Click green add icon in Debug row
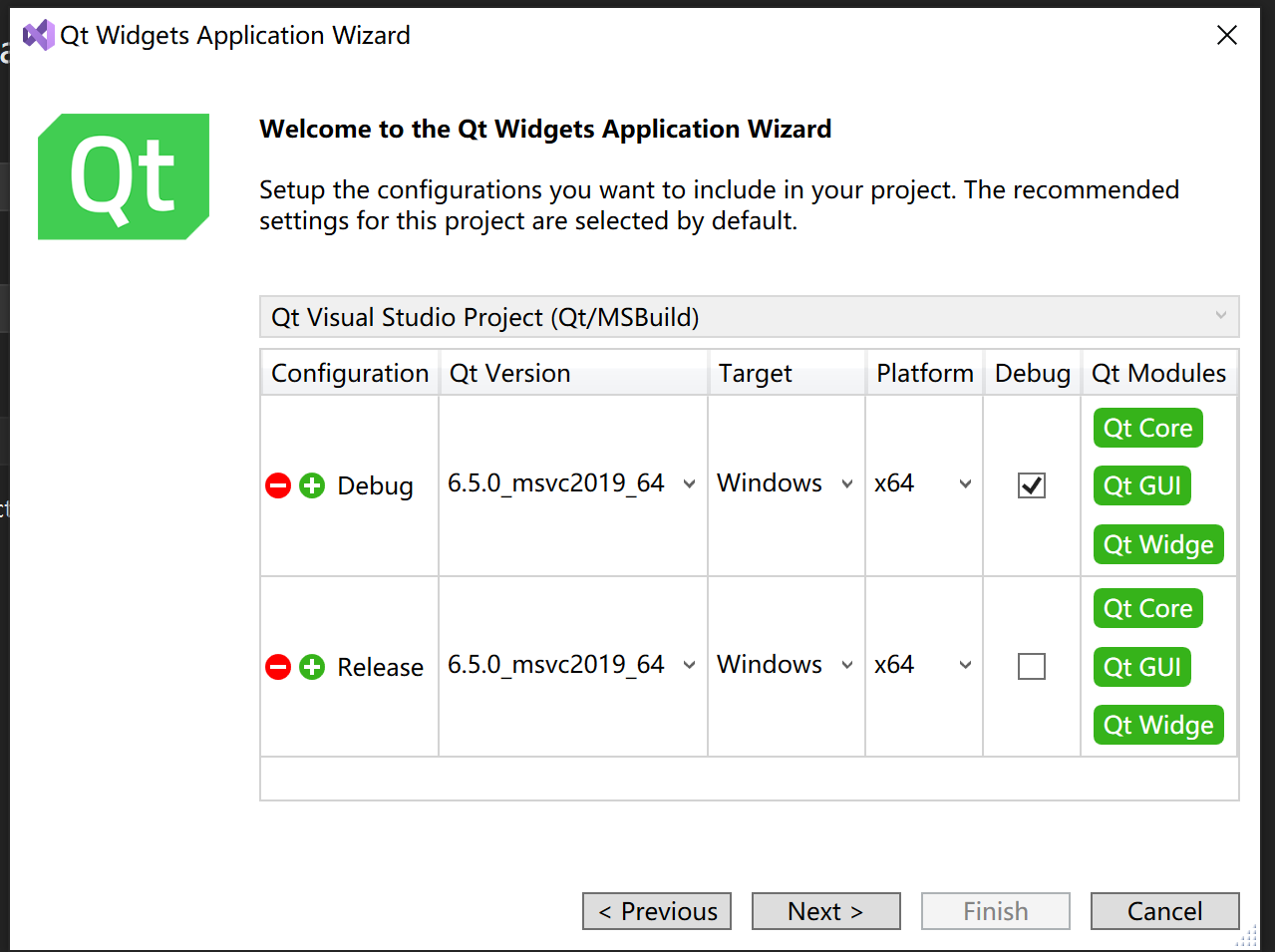1275x952 pixels. pyautogui.click(x=312, y=485)
